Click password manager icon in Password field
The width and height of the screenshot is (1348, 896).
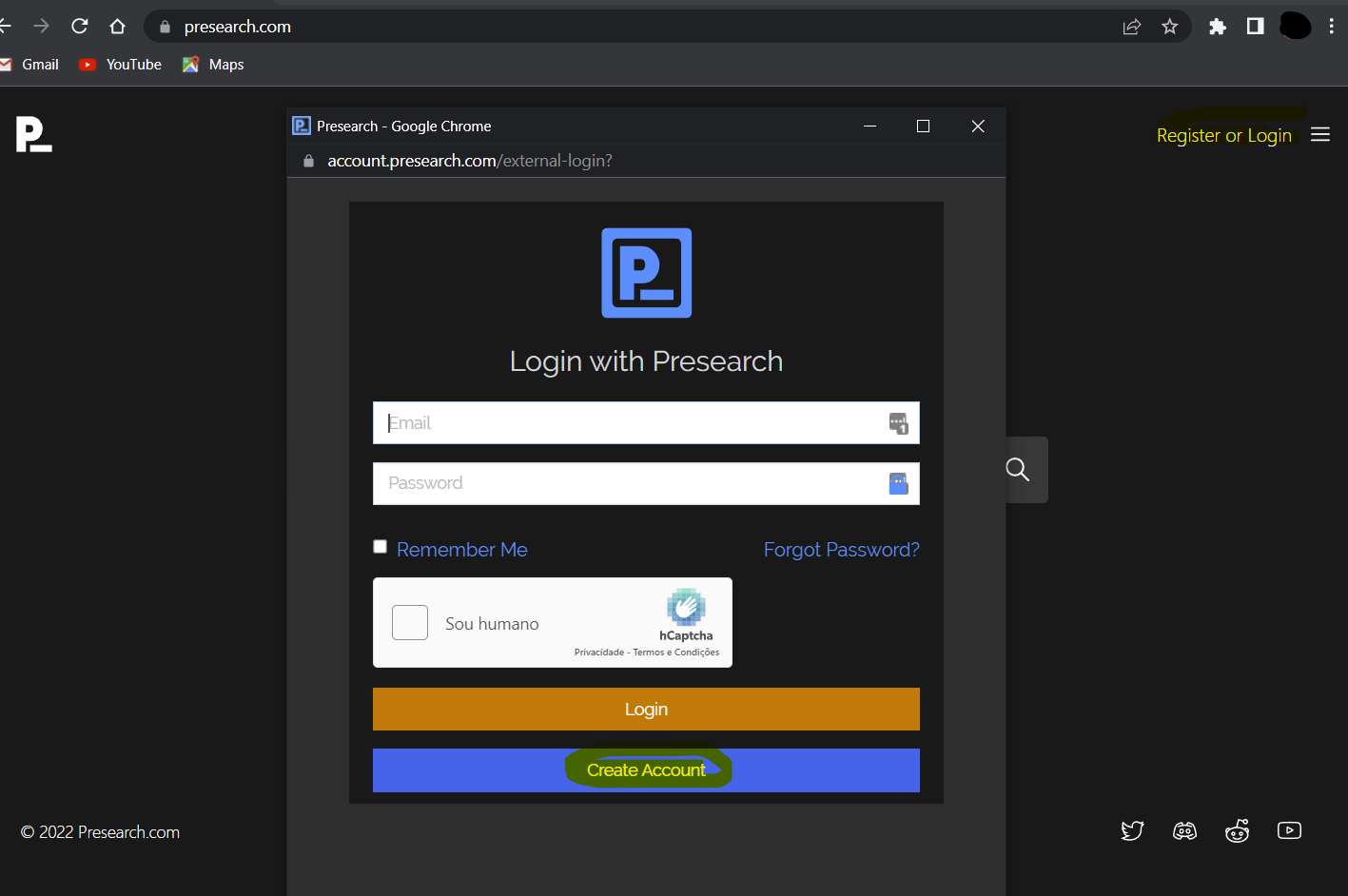898,483
